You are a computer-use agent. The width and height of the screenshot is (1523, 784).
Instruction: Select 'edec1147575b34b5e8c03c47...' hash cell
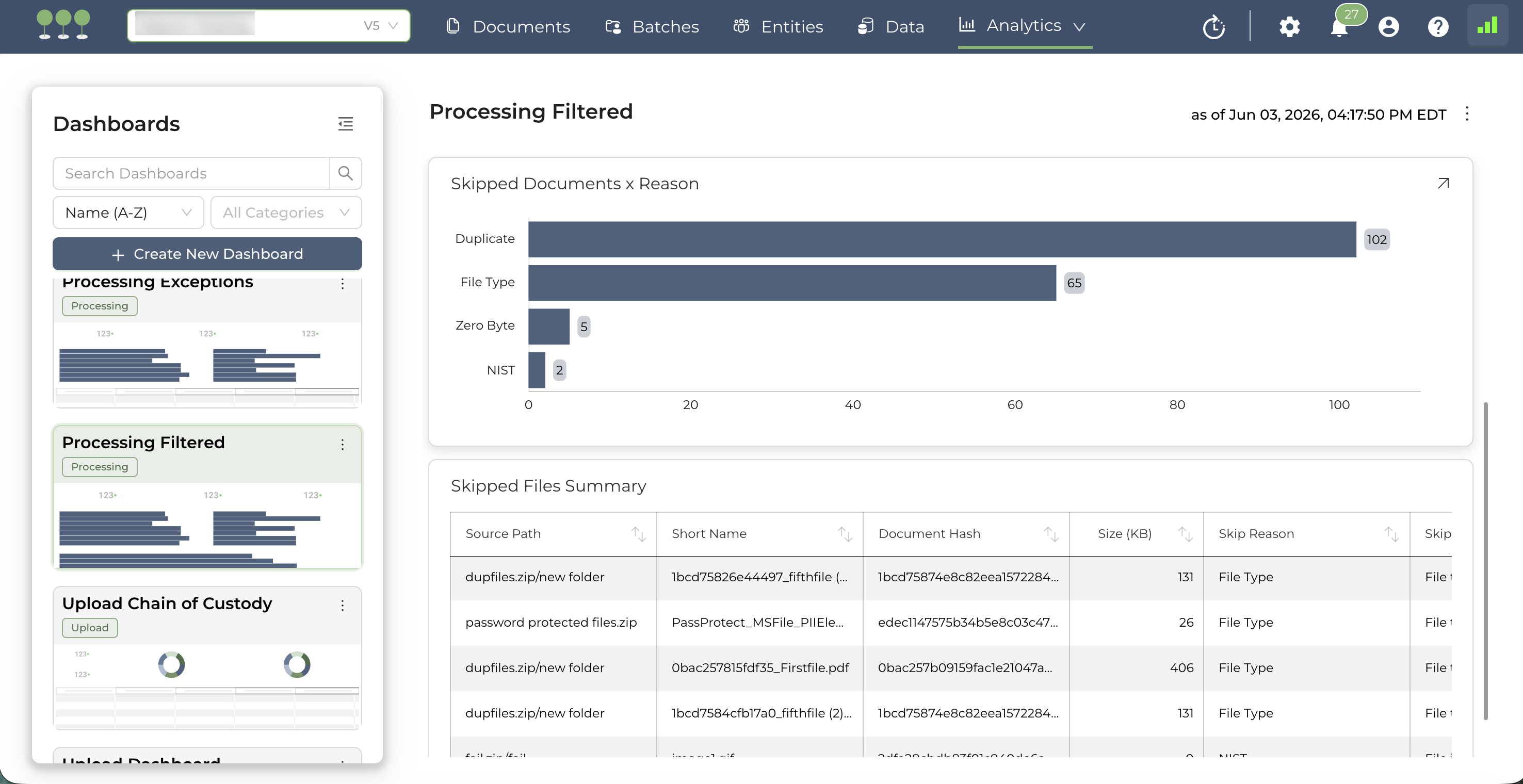966,623
